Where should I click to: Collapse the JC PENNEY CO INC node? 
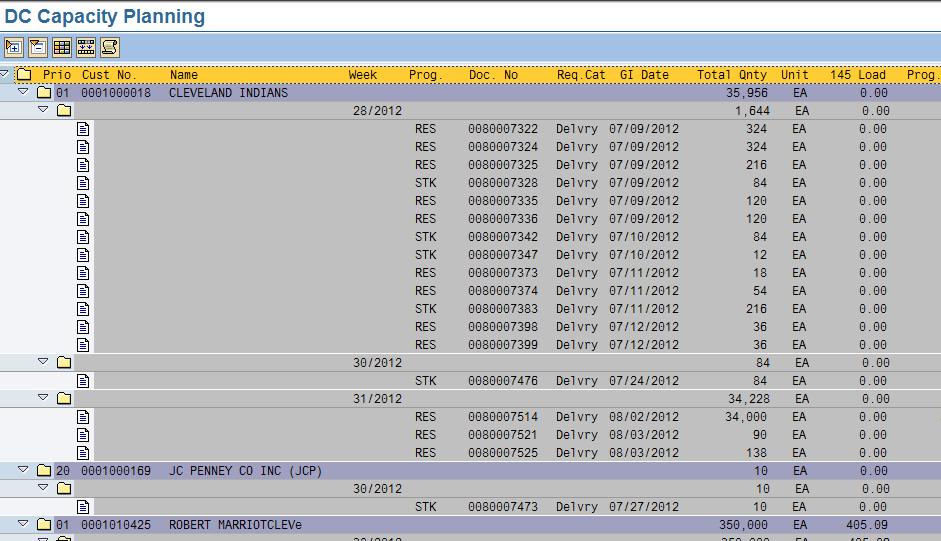pos(23,470)
